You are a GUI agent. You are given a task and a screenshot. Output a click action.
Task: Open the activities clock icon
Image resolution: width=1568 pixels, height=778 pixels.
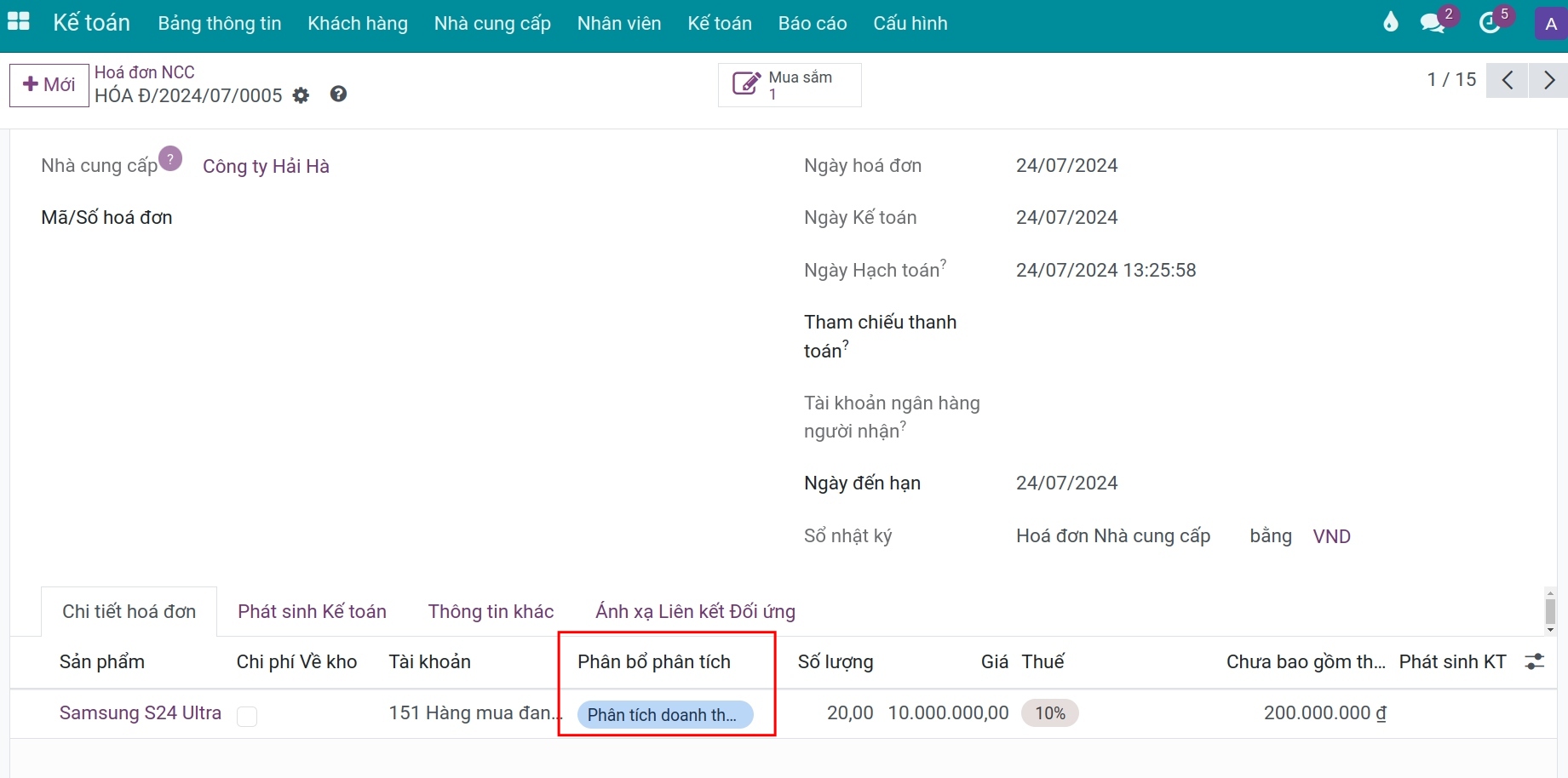[x=1490, y=23]
